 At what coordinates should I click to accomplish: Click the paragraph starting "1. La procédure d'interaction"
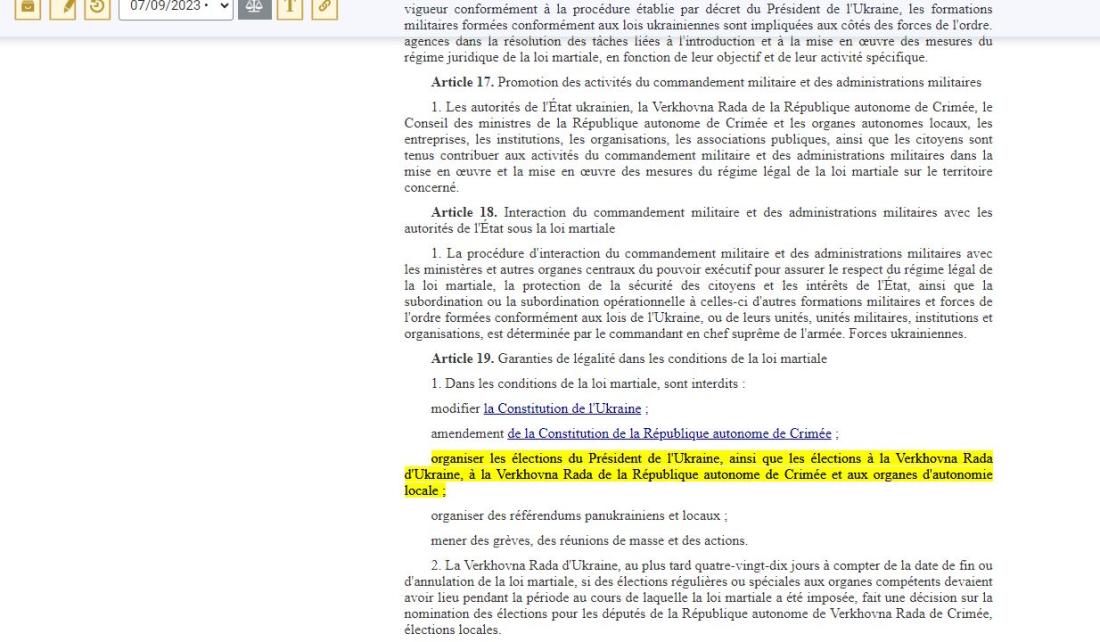pyautogui.click(x=698, y=293)
